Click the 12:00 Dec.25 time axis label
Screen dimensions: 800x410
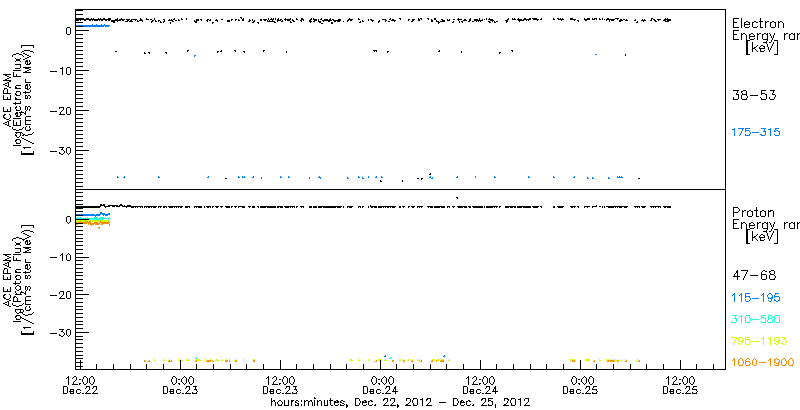[682, 386]
